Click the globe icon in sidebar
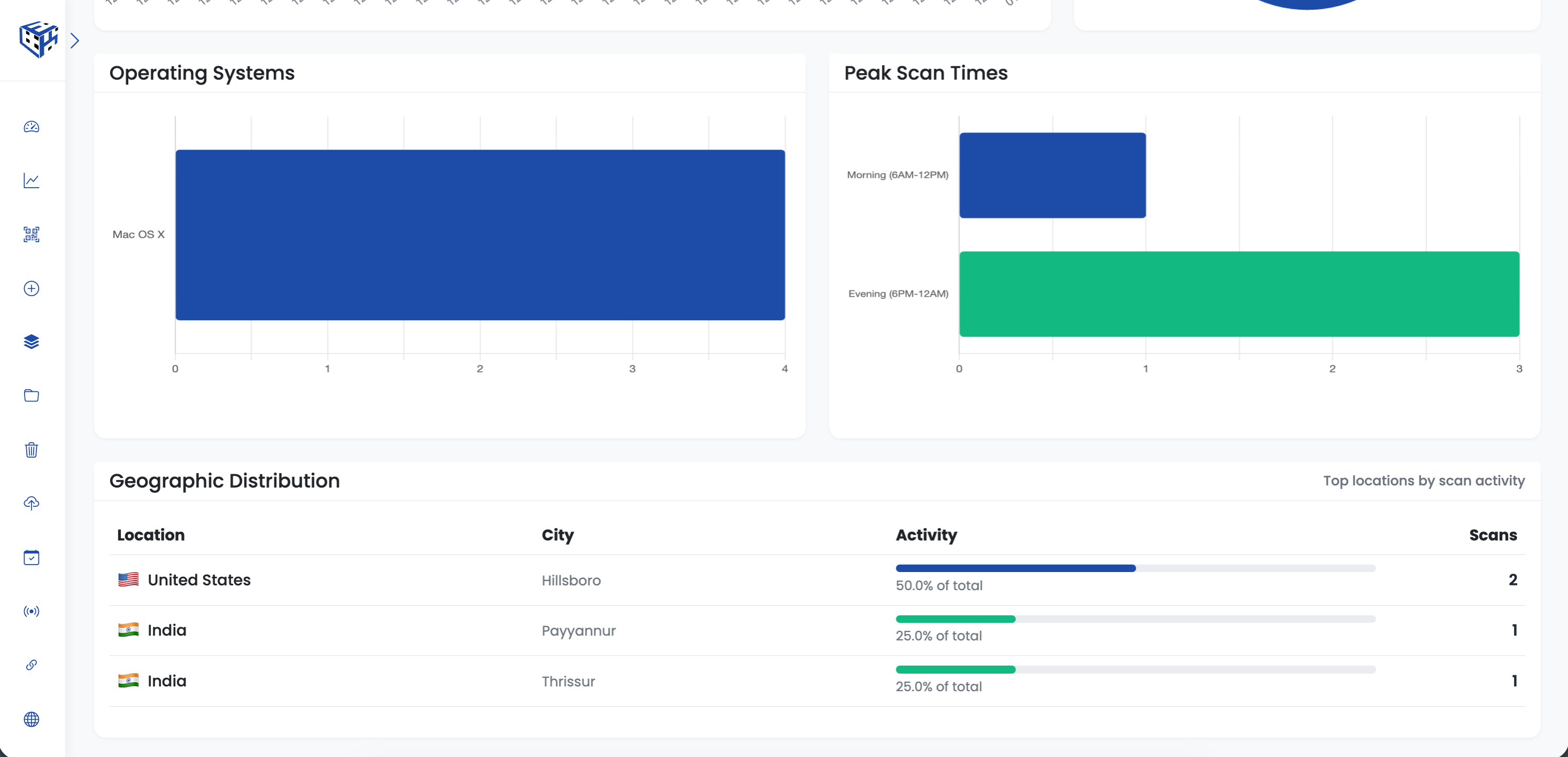 (x=32, y=719)
